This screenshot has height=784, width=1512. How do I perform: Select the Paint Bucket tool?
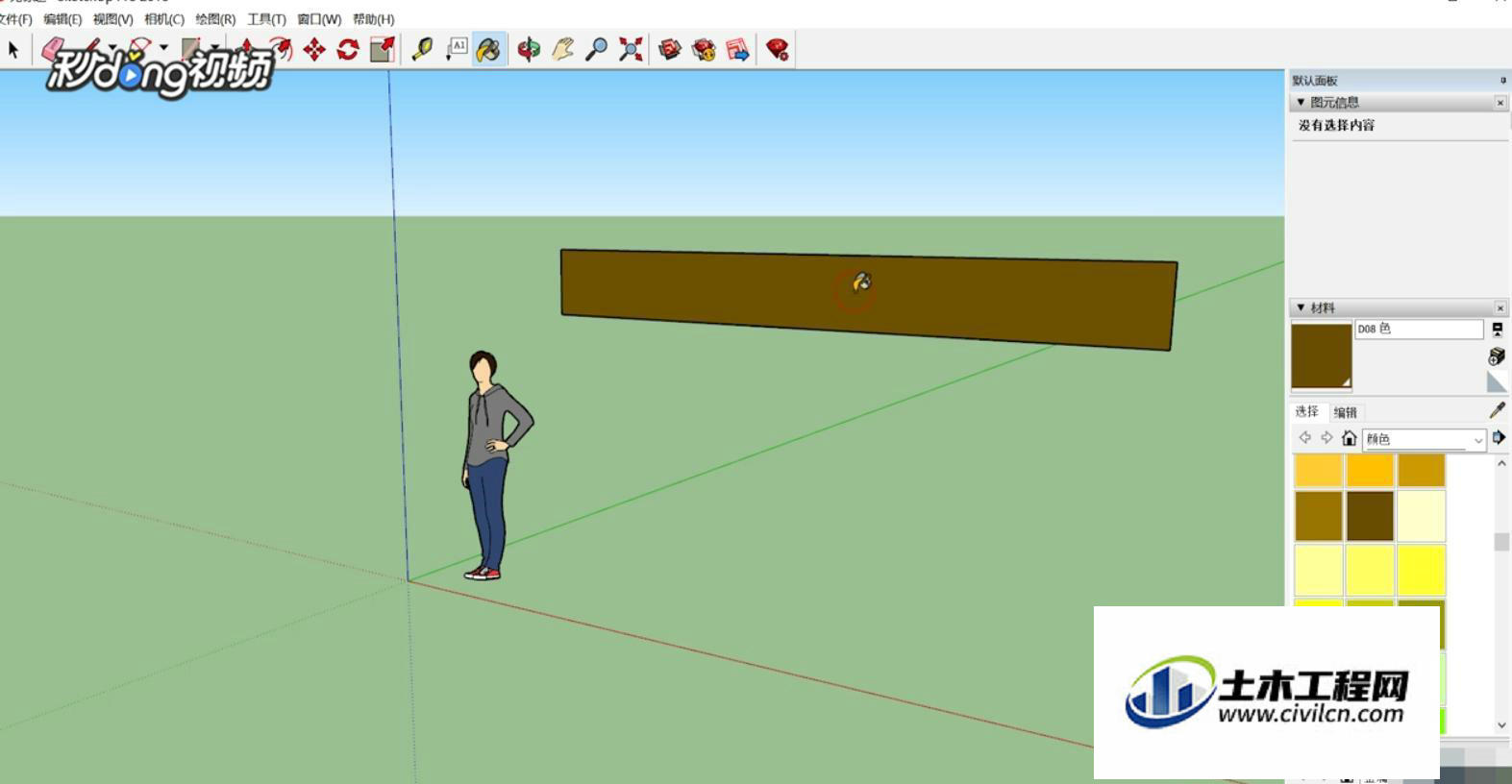pos(488,50)
